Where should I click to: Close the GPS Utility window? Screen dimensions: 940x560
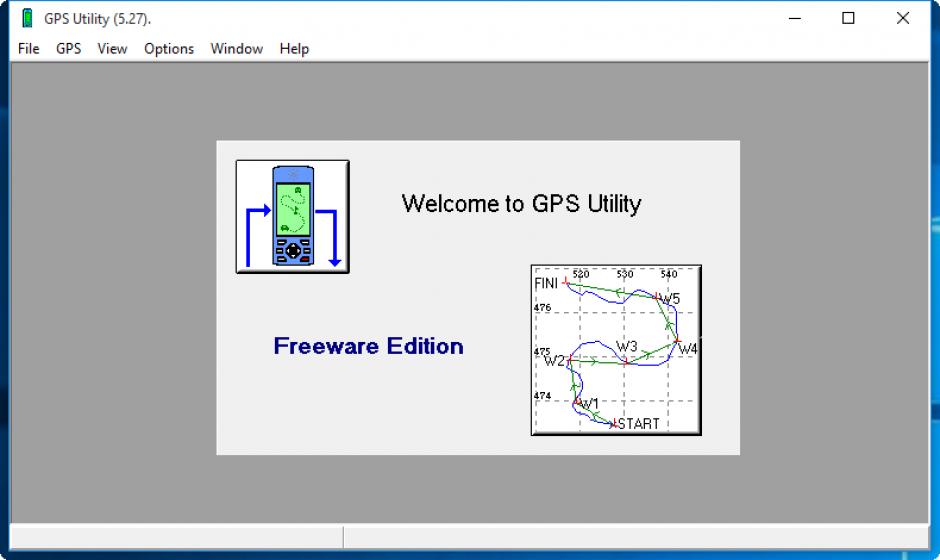(903, 19)
